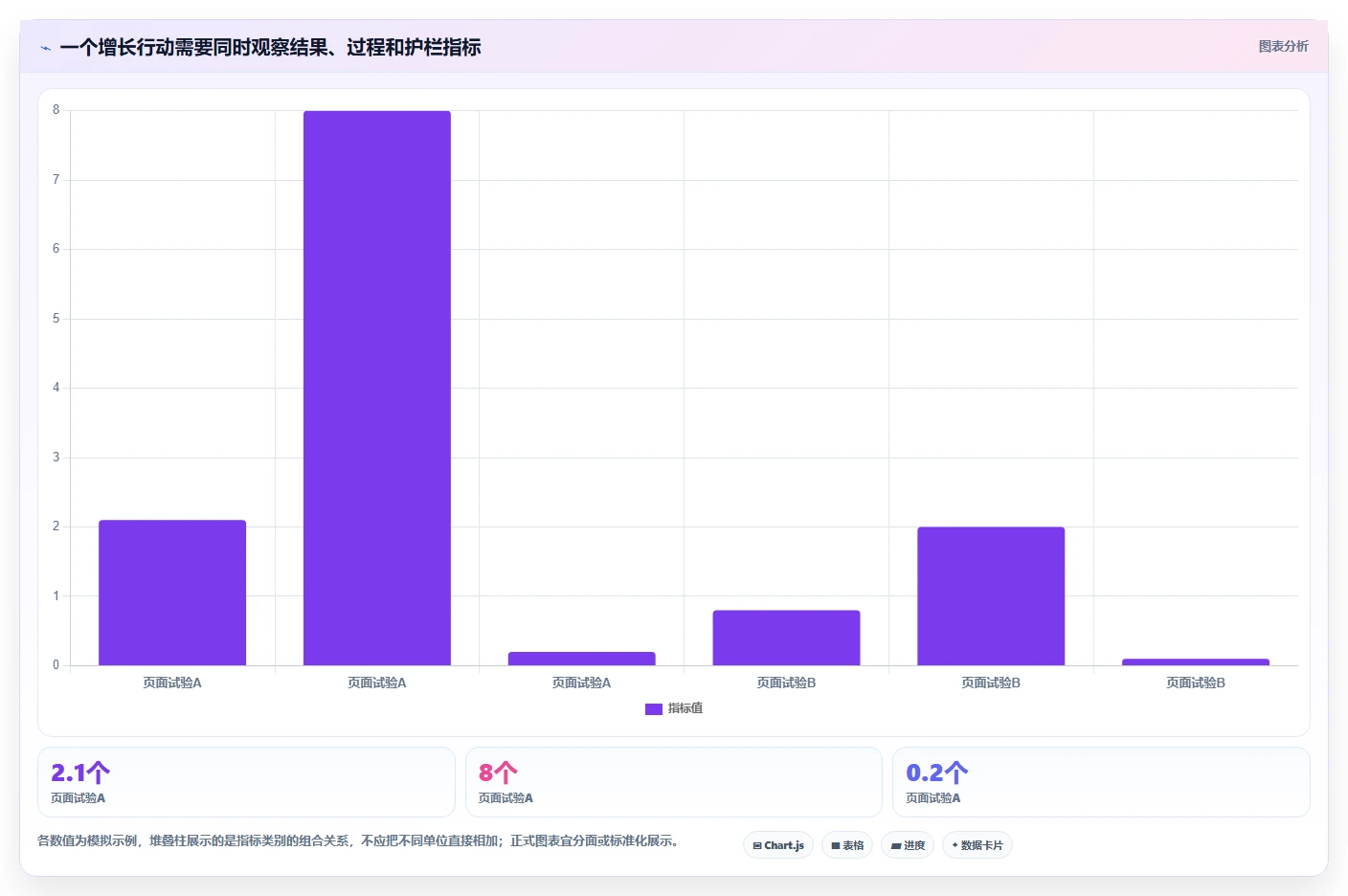Click the y-axis label 2
The width and height of the screenshot is (1348, 896).
(x=56, y=526)
